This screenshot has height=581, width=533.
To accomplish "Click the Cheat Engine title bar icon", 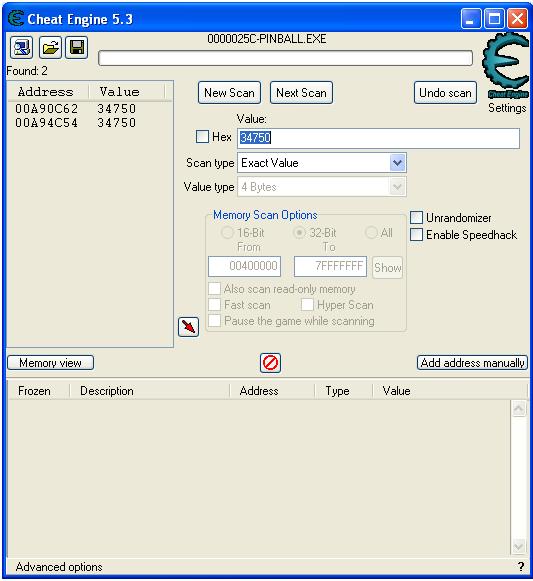I will click(16, 18).
